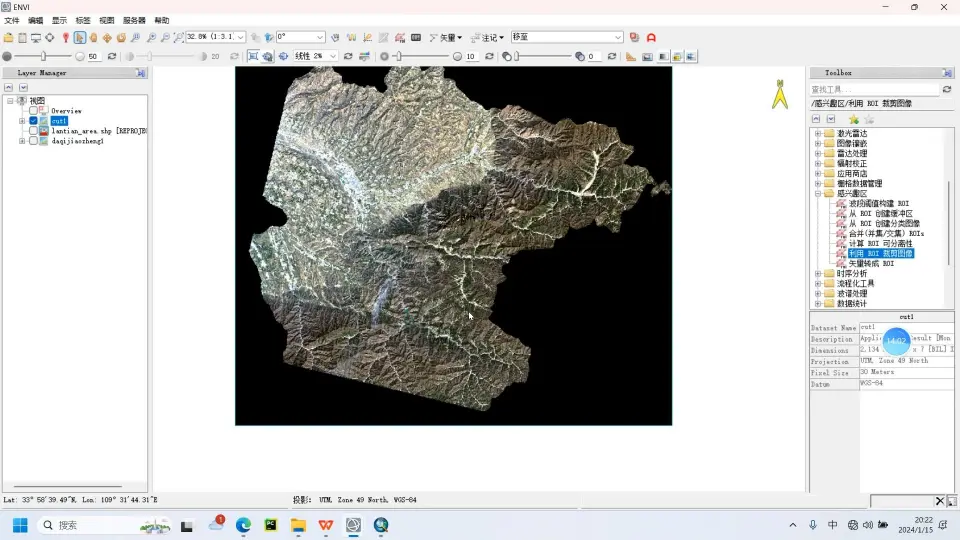
Task: Adjust the brightness slider handle
Action: [x=43, y=56]
